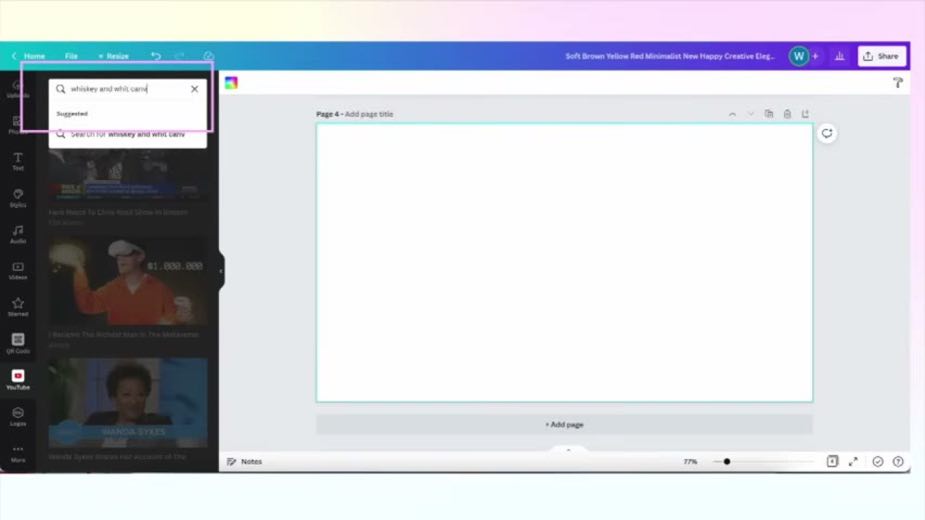Click the add page icon above the canvas
Image resolution: width=925 pixels, height=520 pixels.
coord(805,114)
